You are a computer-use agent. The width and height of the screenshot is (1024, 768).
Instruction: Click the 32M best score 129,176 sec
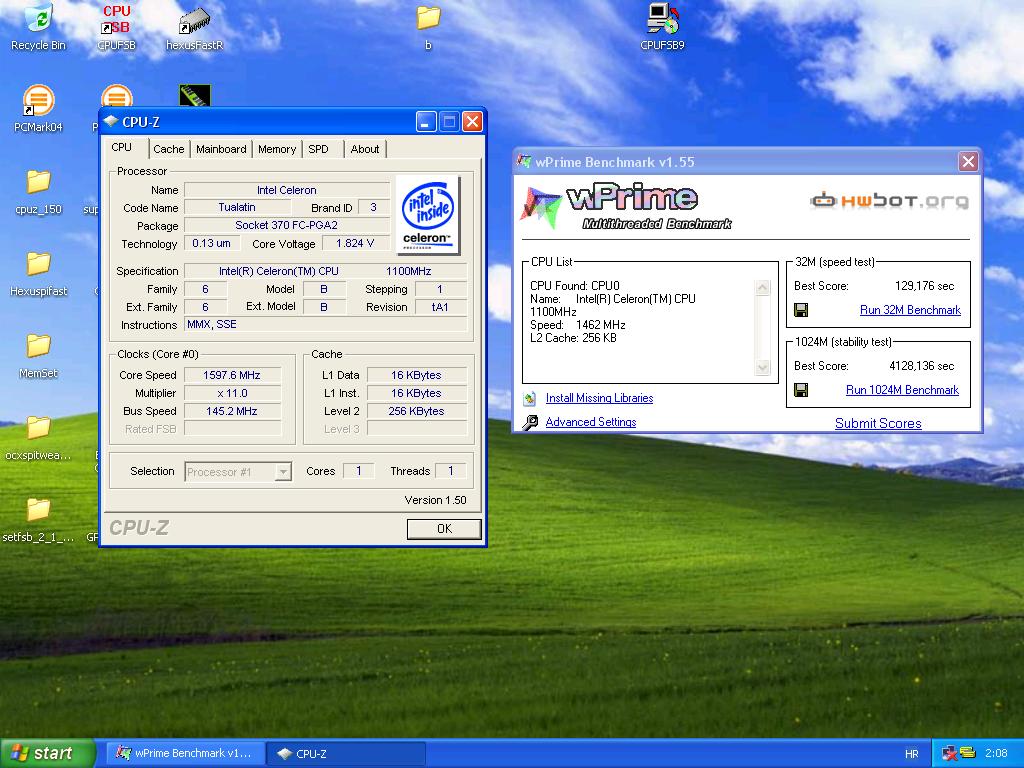(924, 286)
